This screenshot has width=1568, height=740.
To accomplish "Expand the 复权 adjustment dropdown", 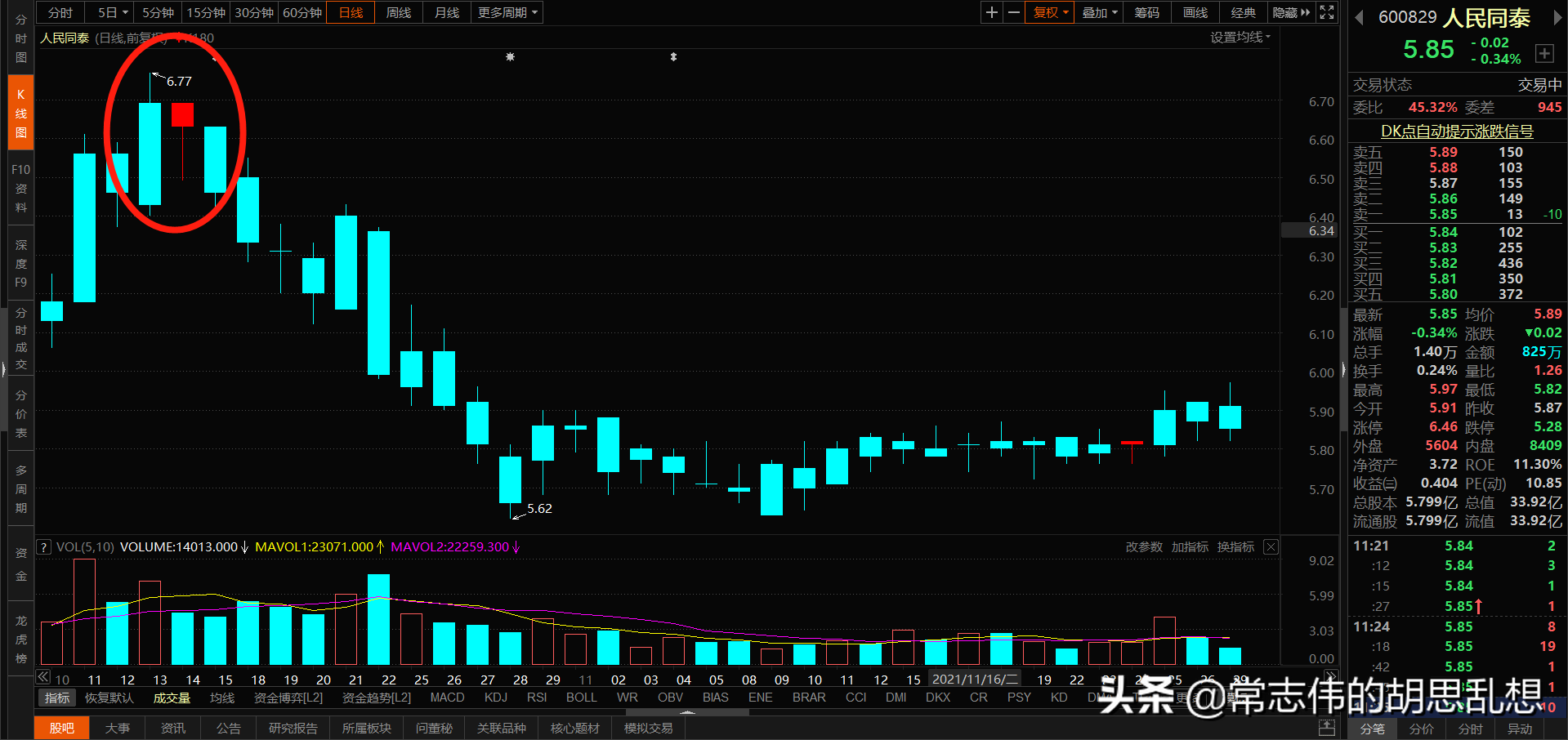I will point(1048,12).
